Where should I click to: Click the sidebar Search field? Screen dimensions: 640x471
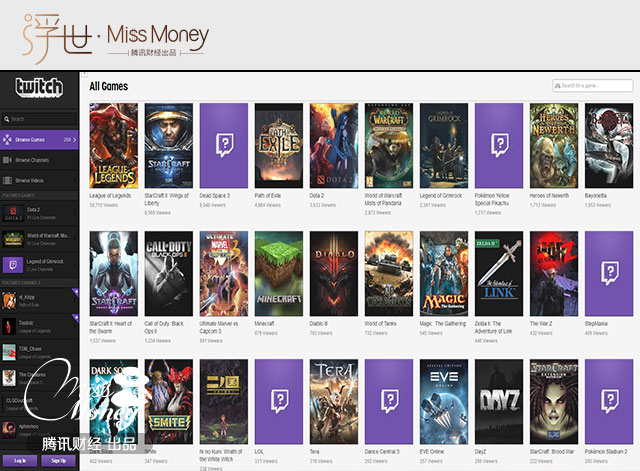(39, 119)
